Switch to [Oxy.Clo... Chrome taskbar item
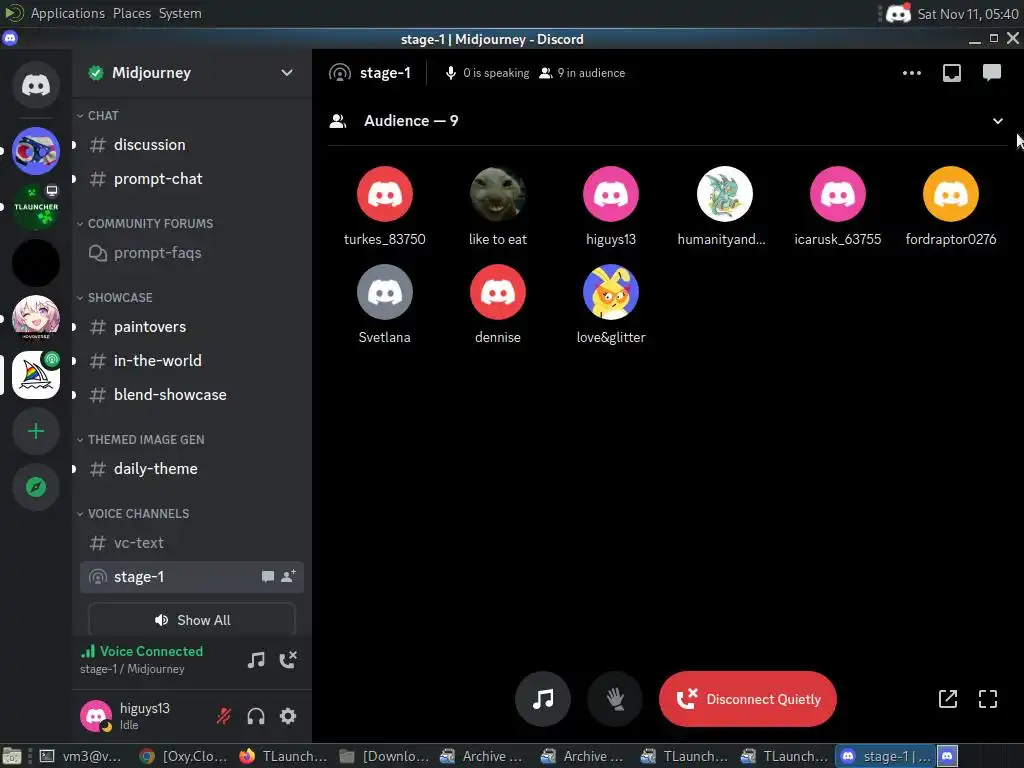The height and width of the screenshot is (768, 1024). (x=184, y=756)
